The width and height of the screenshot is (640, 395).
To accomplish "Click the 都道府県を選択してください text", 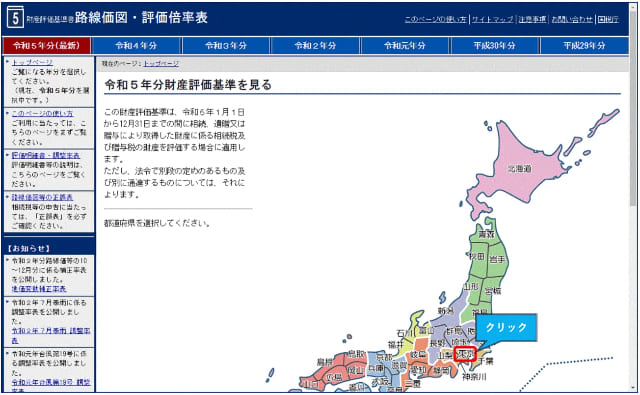I will pyautogui.click(x=157, y=223).
